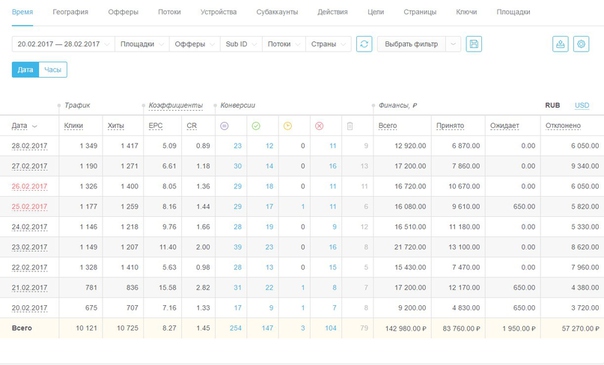Open the Потоки filter dropdown

click(x=284, y=44)
